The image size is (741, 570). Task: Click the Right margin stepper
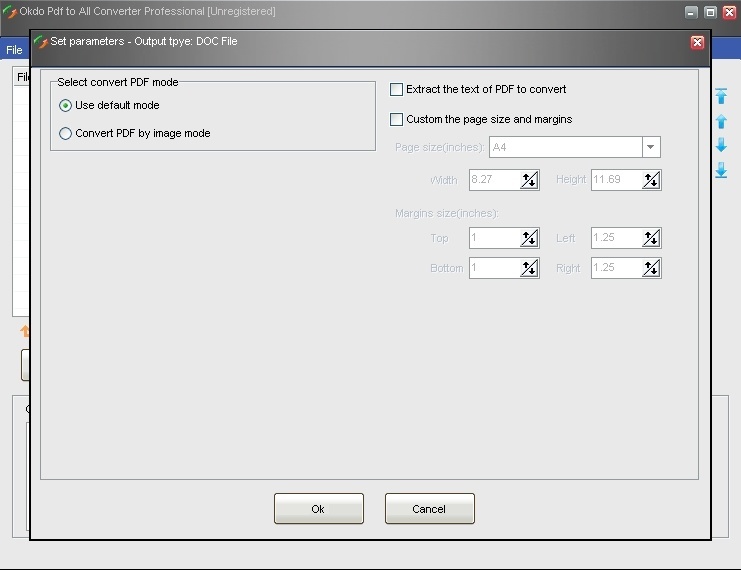point(651,268)
